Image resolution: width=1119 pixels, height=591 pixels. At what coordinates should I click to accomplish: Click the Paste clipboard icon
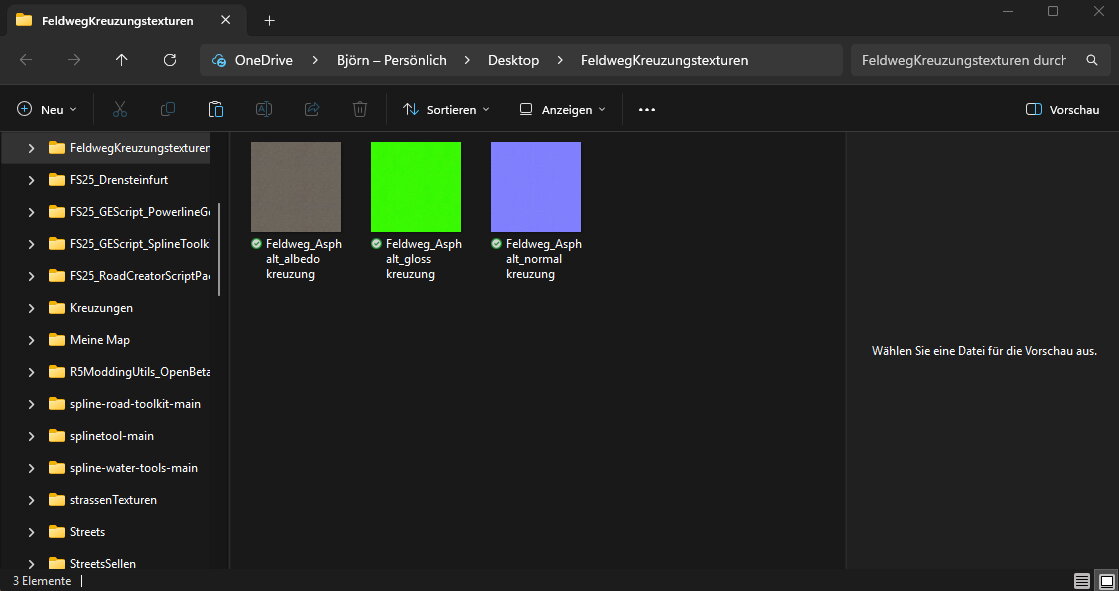pyautogui.click(x=216, y=109)
